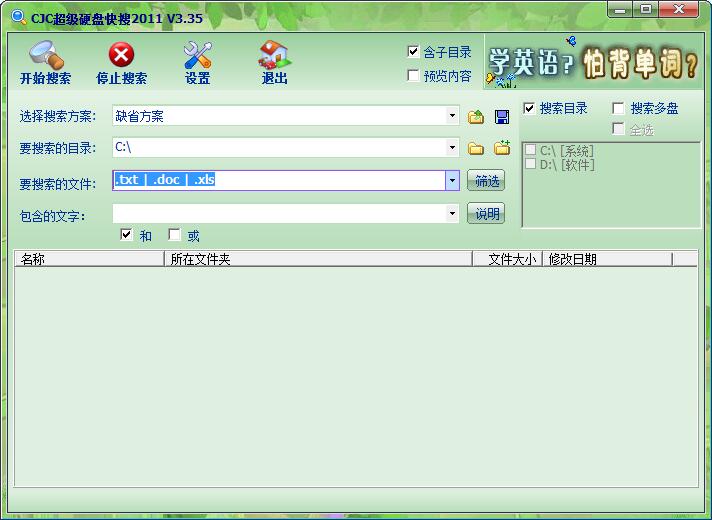Screen dimensions: 712x520
Task: Open 设置 settings tools icon
Action: (x=198, y=55)
